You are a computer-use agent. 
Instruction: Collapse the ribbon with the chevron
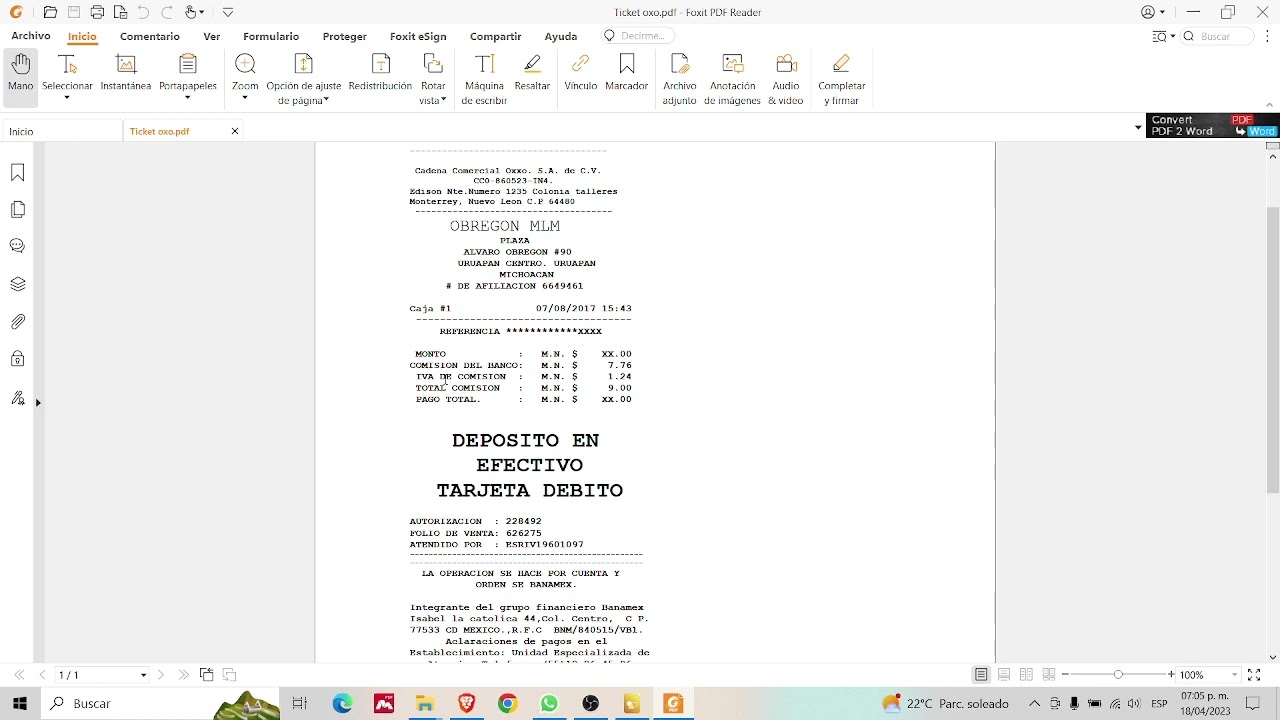tap(1270, 104)
